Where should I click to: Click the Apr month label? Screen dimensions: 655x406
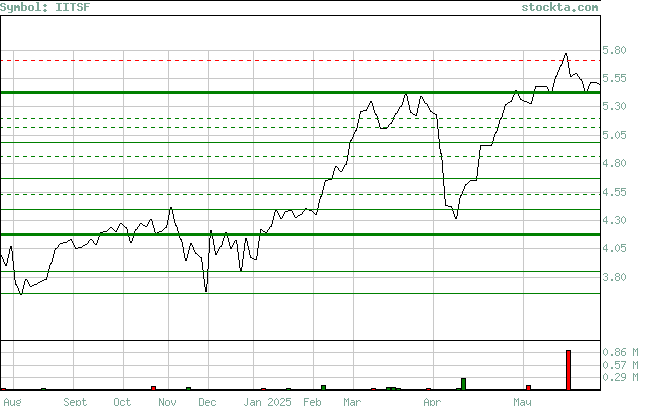point(432,402)
